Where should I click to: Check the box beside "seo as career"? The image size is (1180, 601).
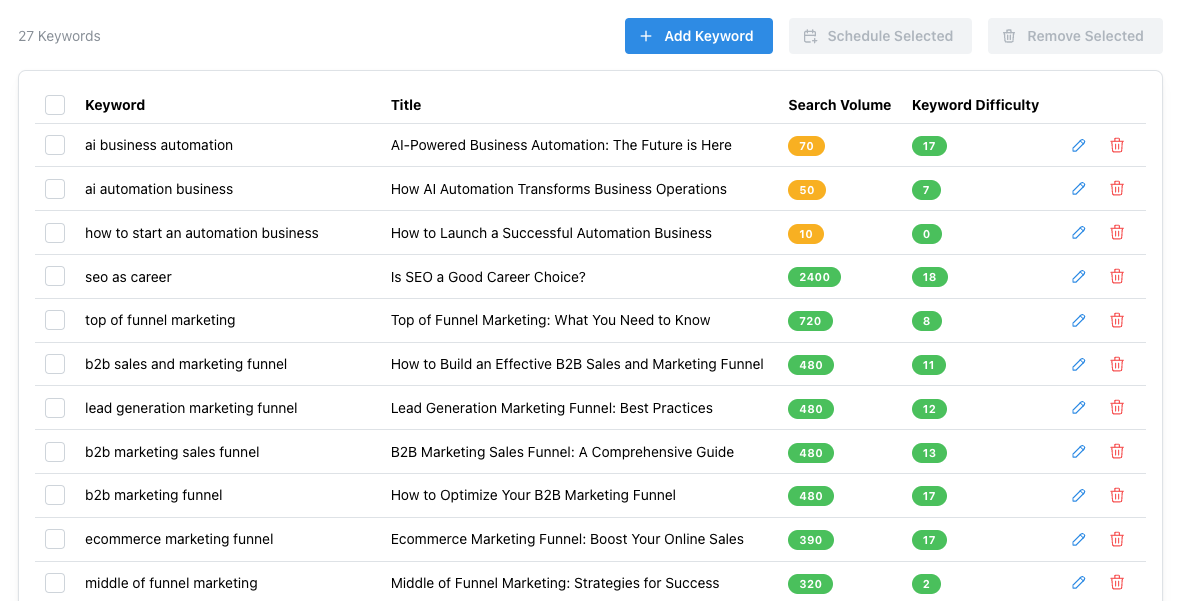(x=55, y=276)
